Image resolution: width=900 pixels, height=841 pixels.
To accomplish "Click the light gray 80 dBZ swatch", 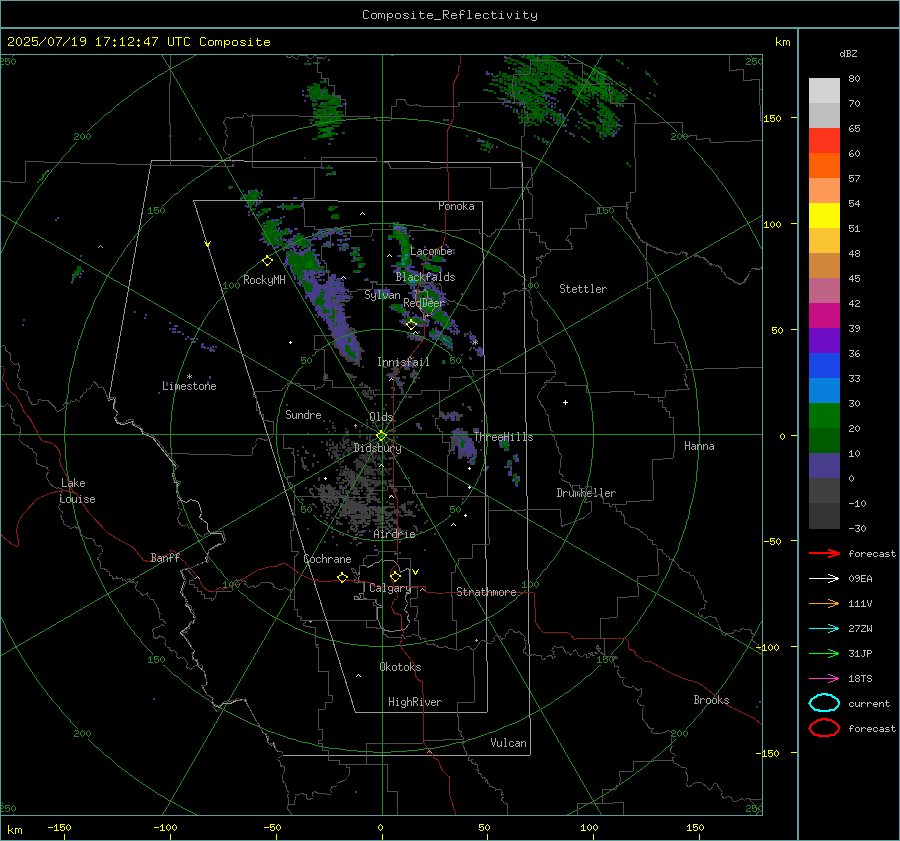I will tap(824, 90).
